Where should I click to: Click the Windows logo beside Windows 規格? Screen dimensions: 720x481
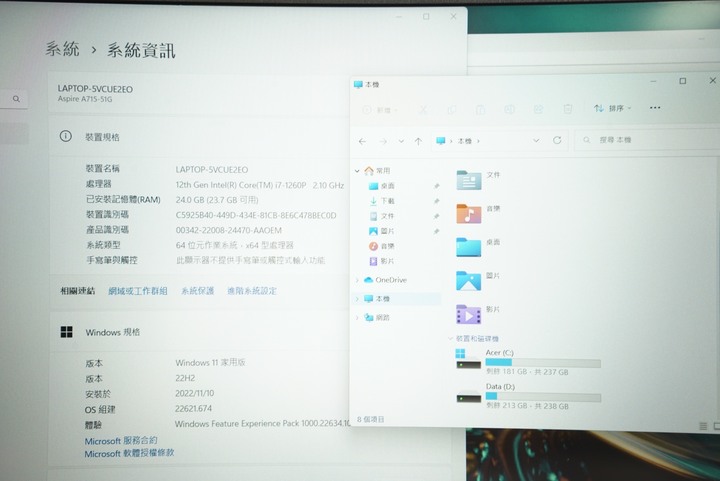67,332
